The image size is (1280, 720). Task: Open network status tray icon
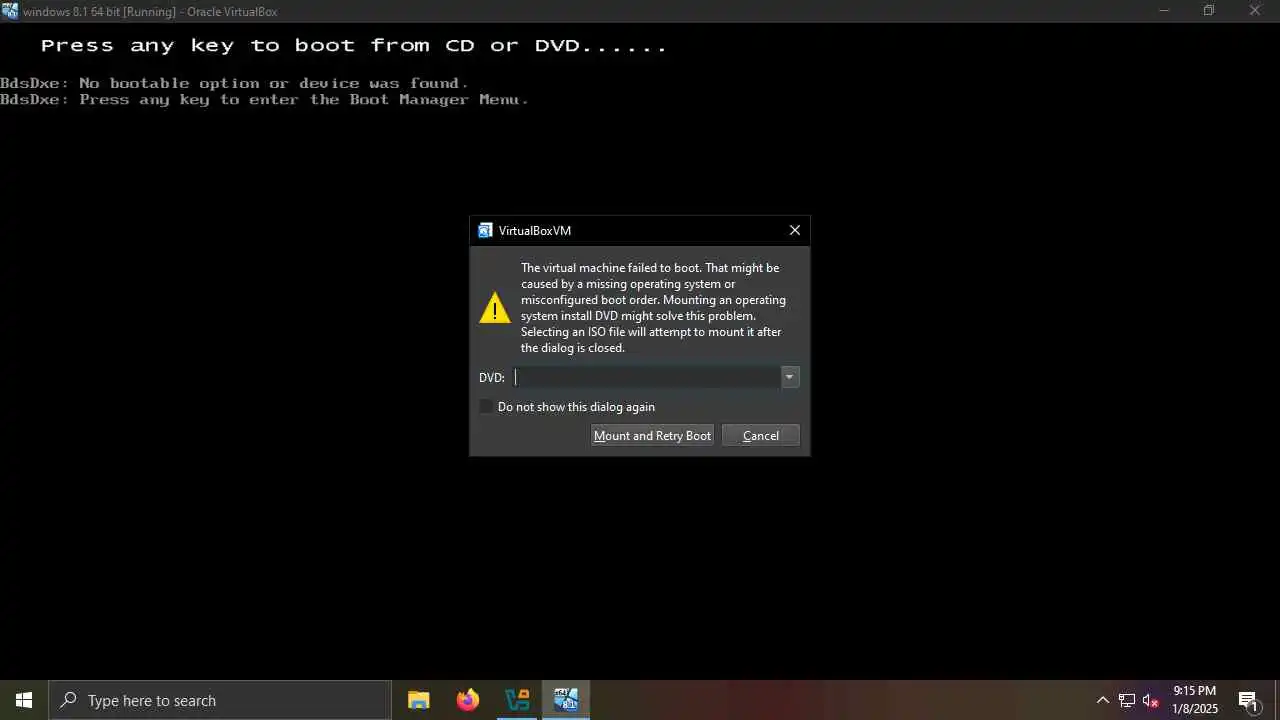coord(1127,700)
